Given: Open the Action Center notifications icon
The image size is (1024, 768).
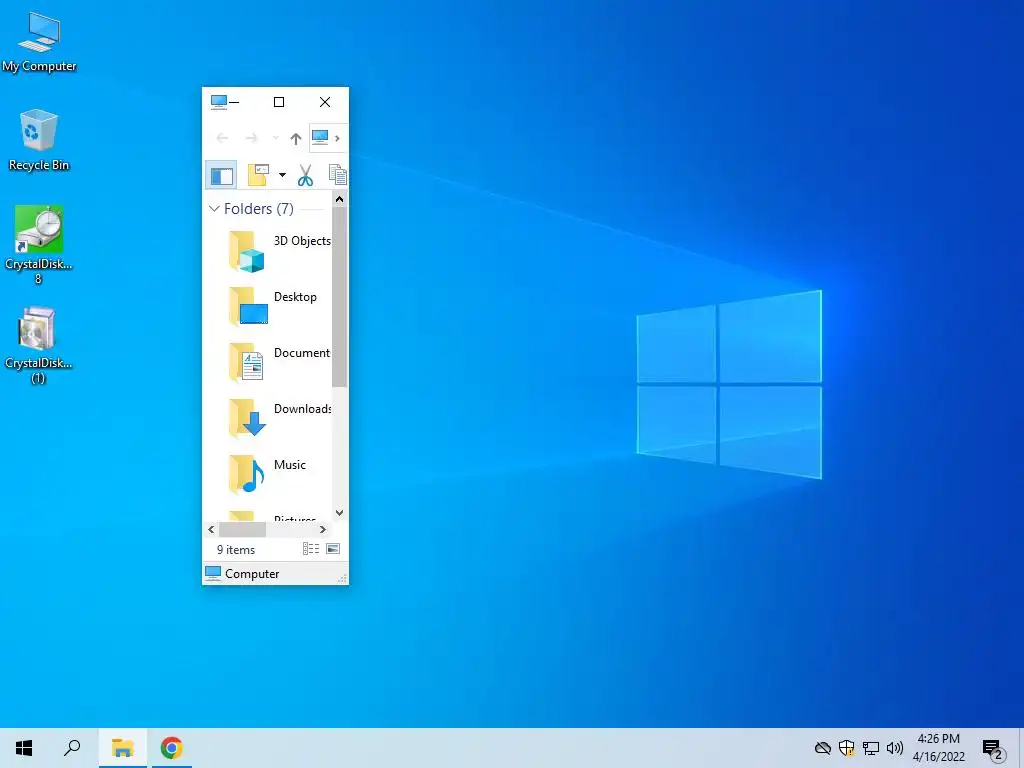Looking at the screenshot, I should point(993,749).
